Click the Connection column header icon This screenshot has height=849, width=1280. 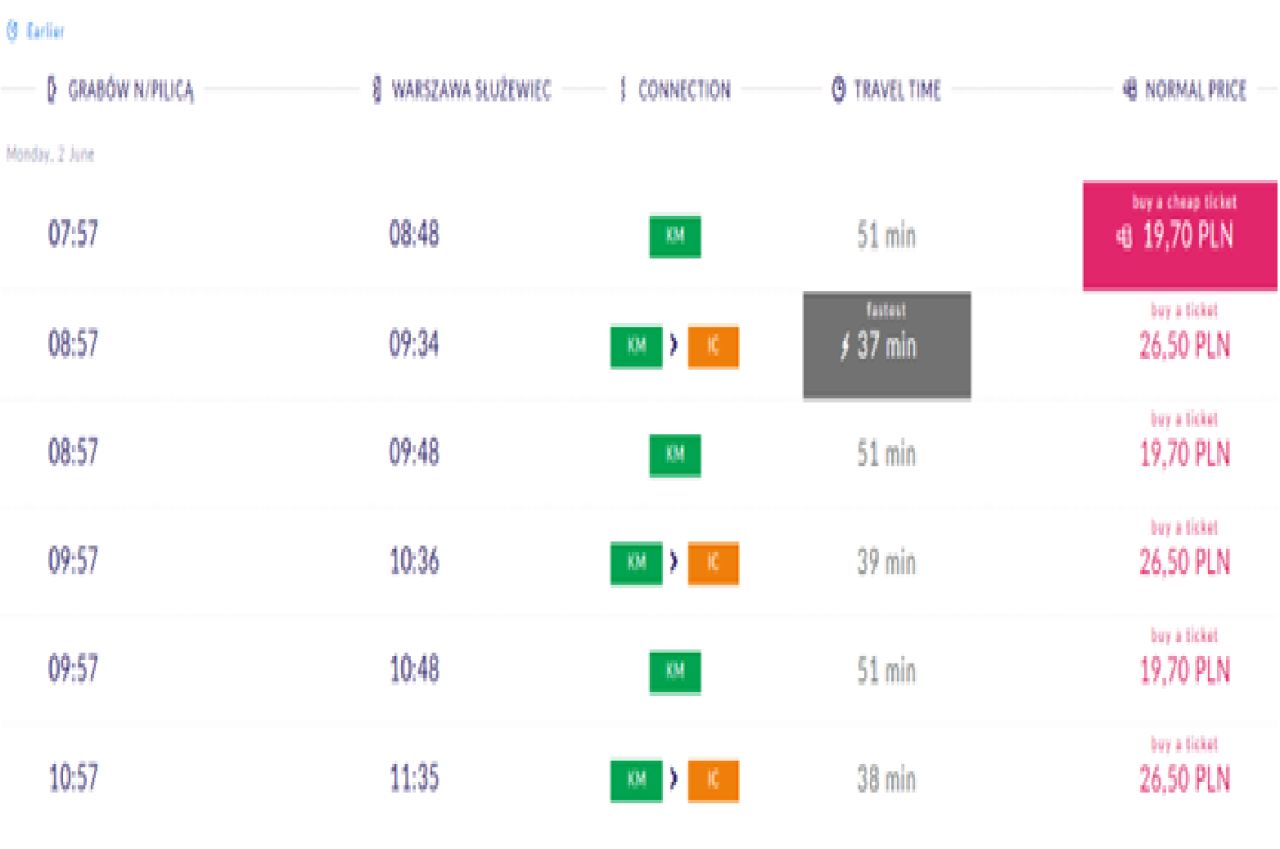coord(623,91)
